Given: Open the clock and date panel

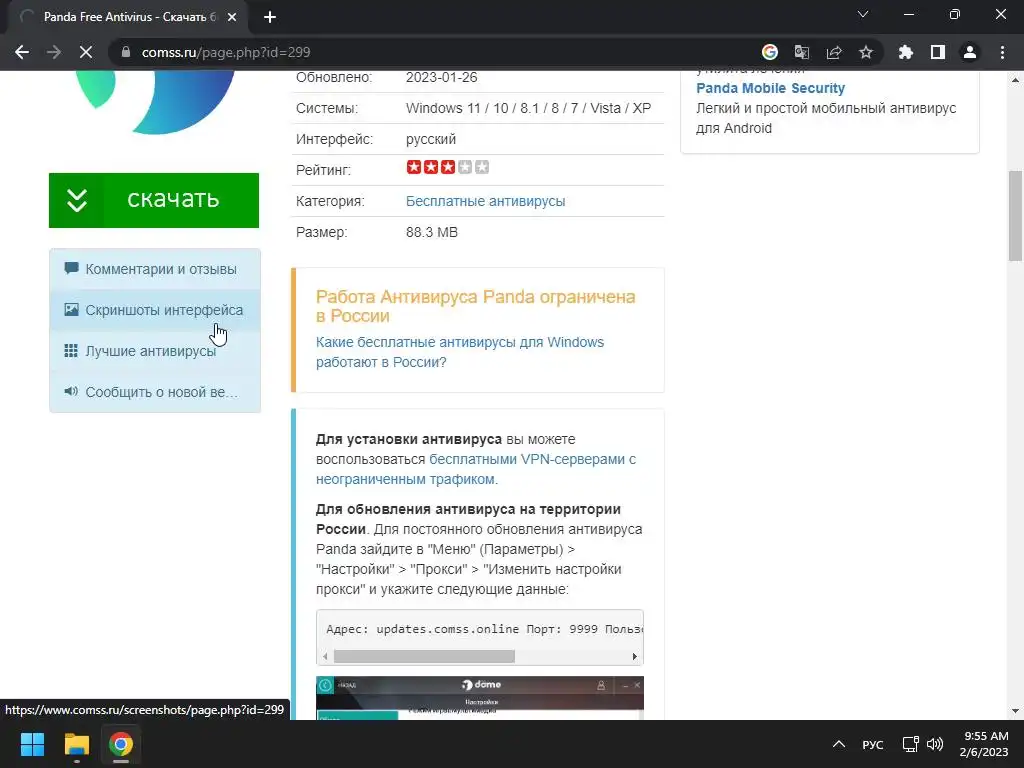Looking at the screenshot, I should click(984, 744).
